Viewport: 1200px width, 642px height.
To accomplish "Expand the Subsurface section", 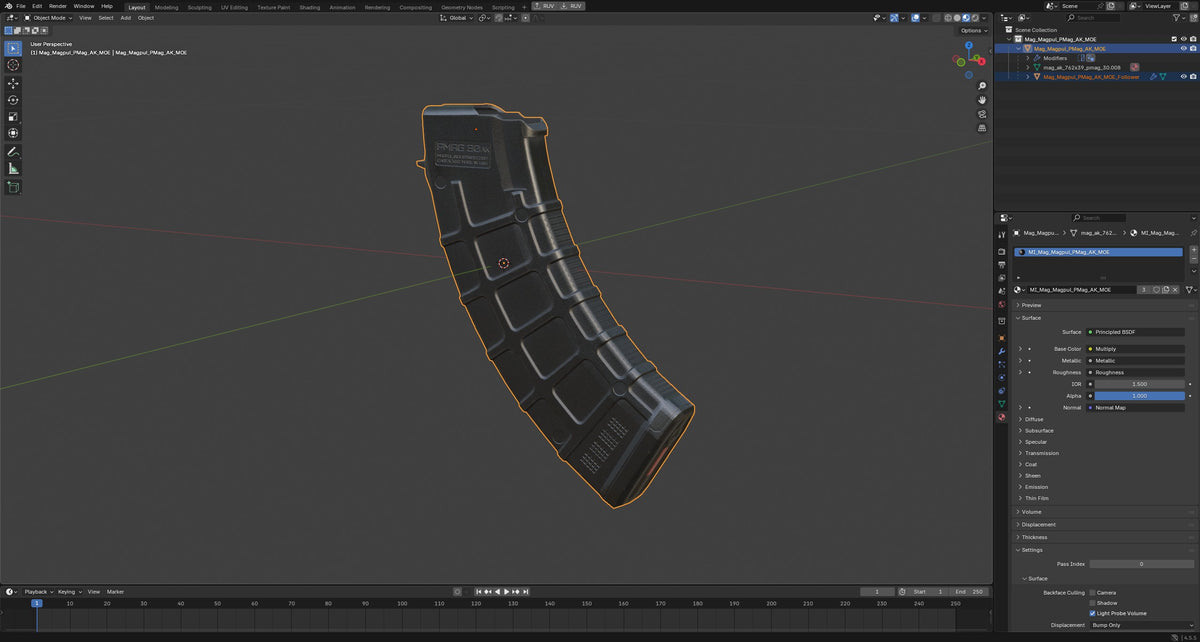I will pyautogui.click(x=1038, y=430).
